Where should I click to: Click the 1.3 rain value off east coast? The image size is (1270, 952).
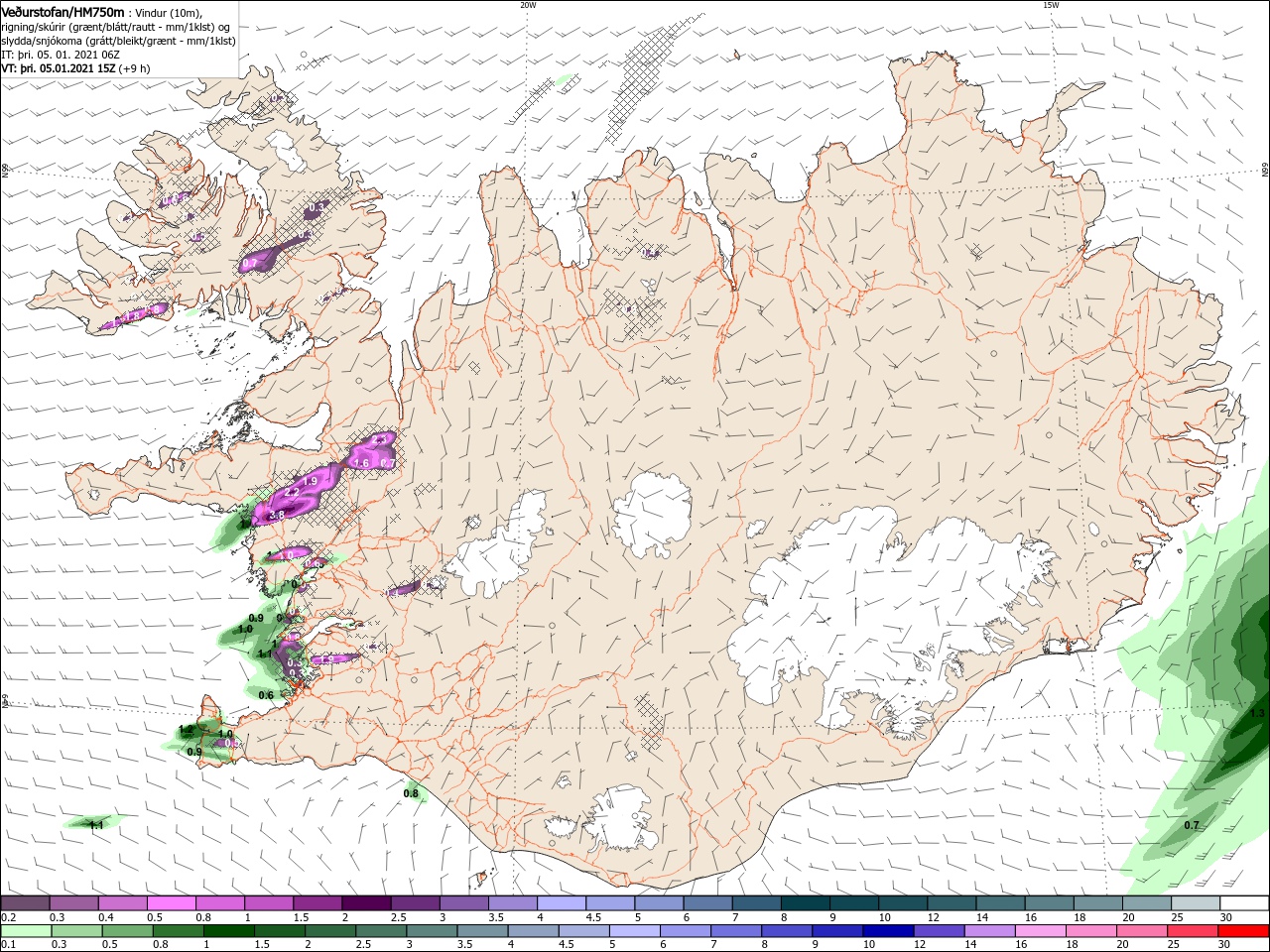[x=1257, y=714]
